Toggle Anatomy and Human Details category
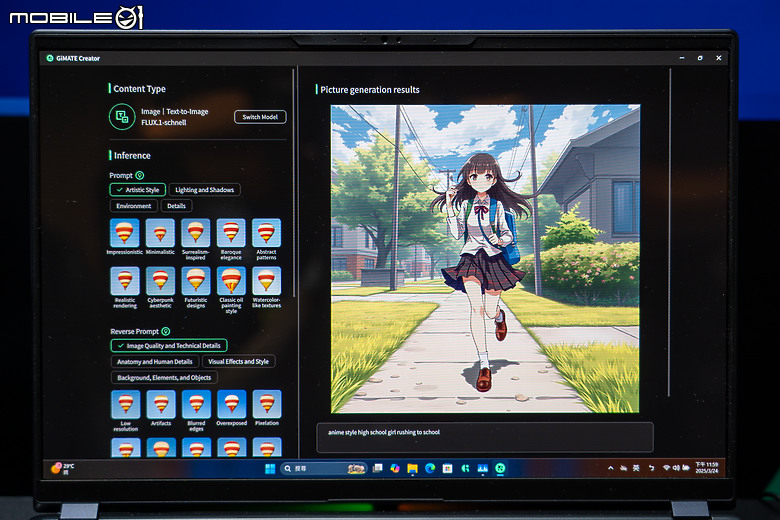The height and width of the screenshot is (520, 780). (x=155, y=362)
